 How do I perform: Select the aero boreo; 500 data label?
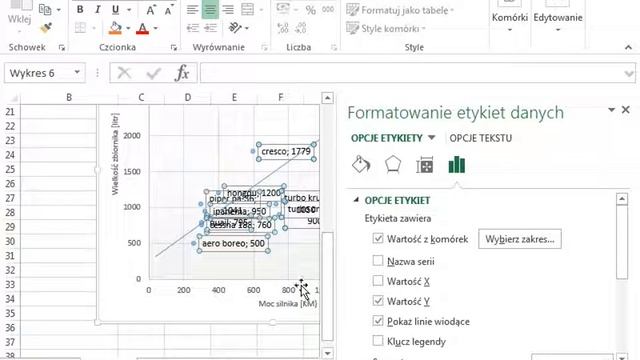click(x=233, y=244)
